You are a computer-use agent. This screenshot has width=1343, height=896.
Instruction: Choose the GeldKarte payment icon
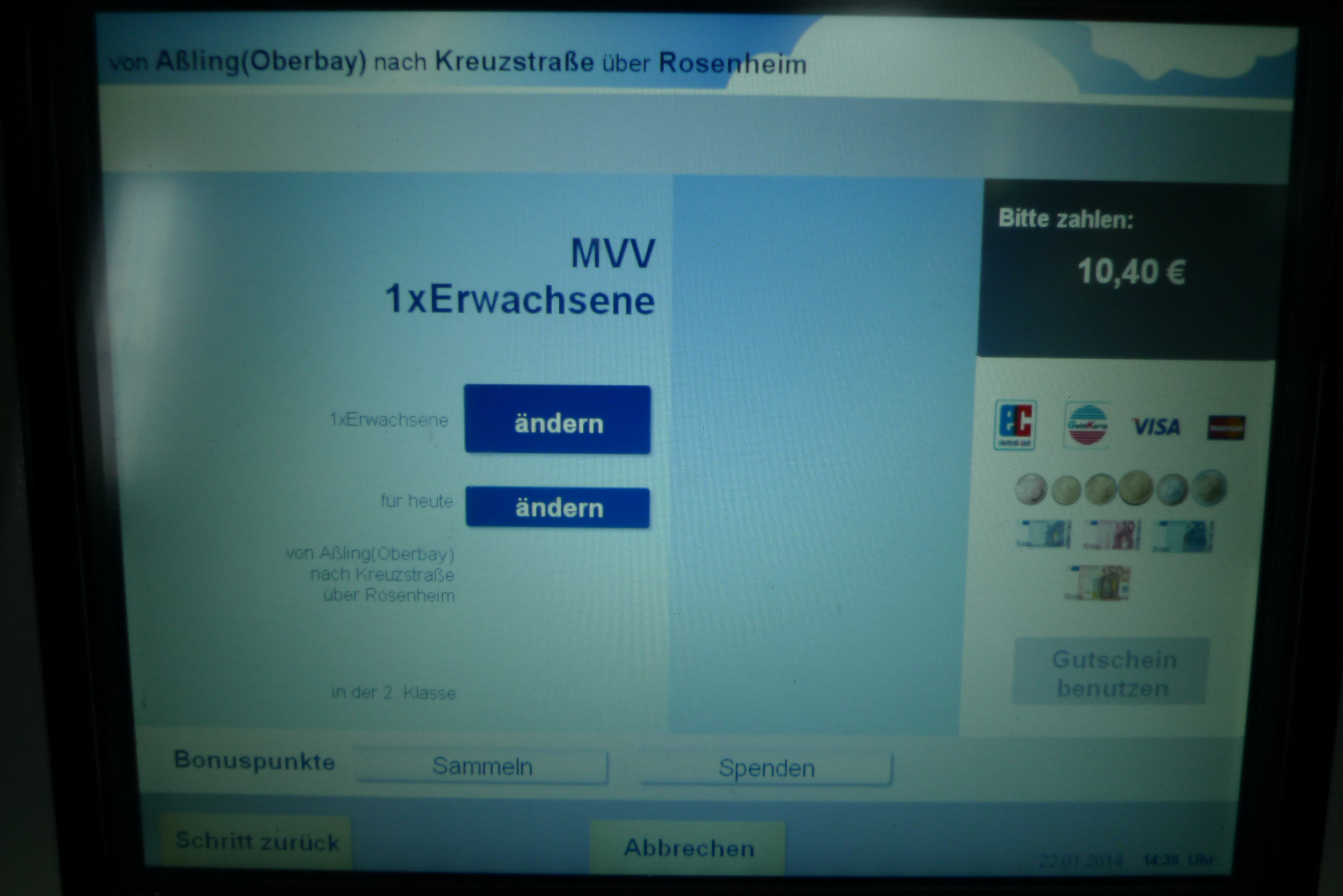(x=1087, y=426)
